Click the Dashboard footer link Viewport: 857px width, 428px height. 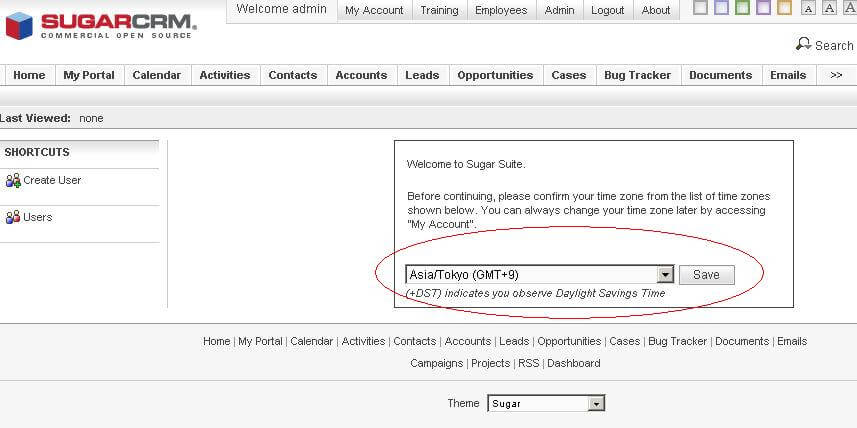click(574, 363)
